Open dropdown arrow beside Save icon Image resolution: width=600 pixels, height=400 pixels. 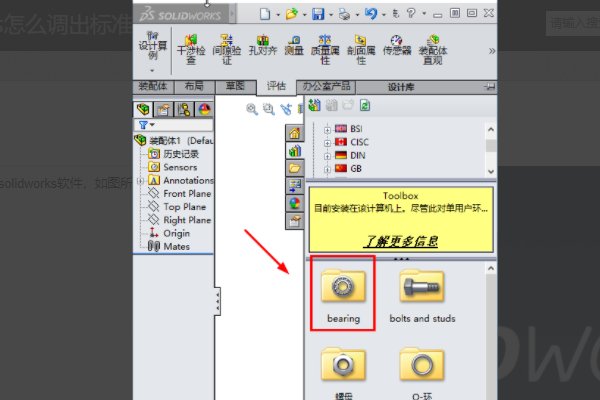click(331, 15)
